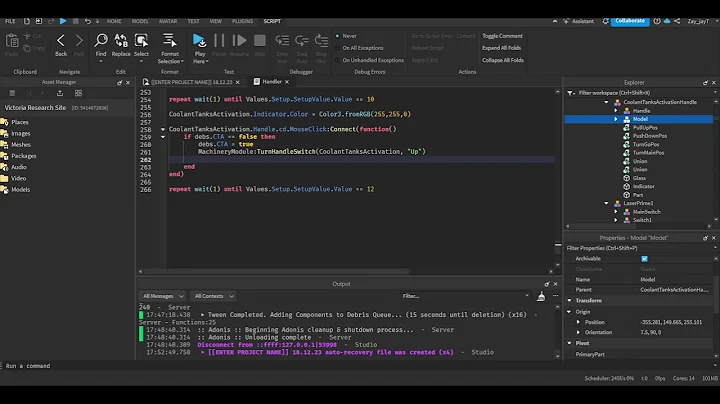The width and height of the screenshot is (720, 404).
Task: Click the blue Play icon in quick access bar
Action: click(x=63, y=21)
